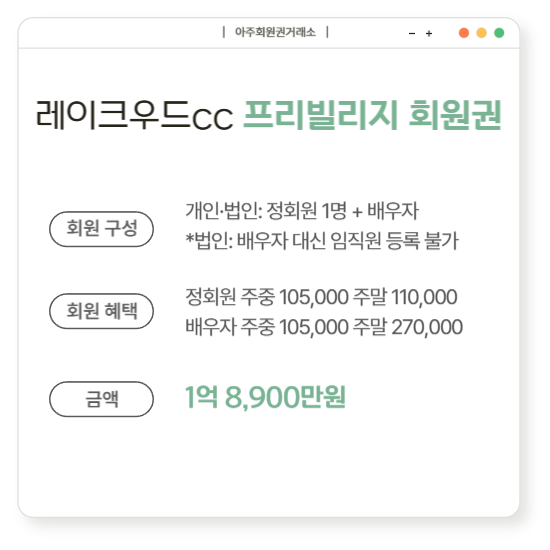
Task: Click the 110,000 weekend fee figure
Action: click(424, 297)
